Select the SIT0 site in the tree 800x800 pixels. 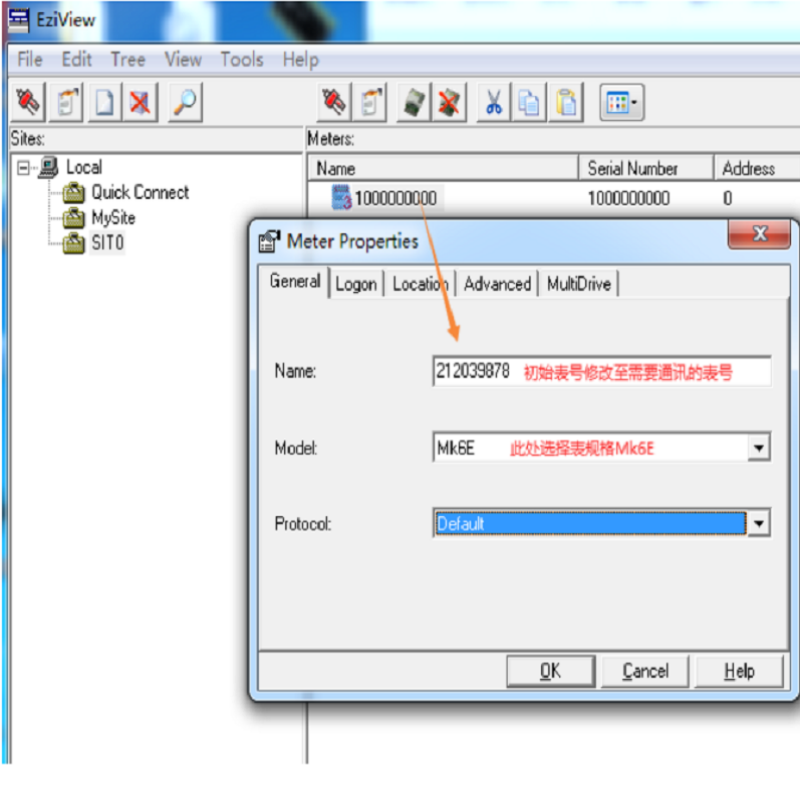(x=107, y=242)
